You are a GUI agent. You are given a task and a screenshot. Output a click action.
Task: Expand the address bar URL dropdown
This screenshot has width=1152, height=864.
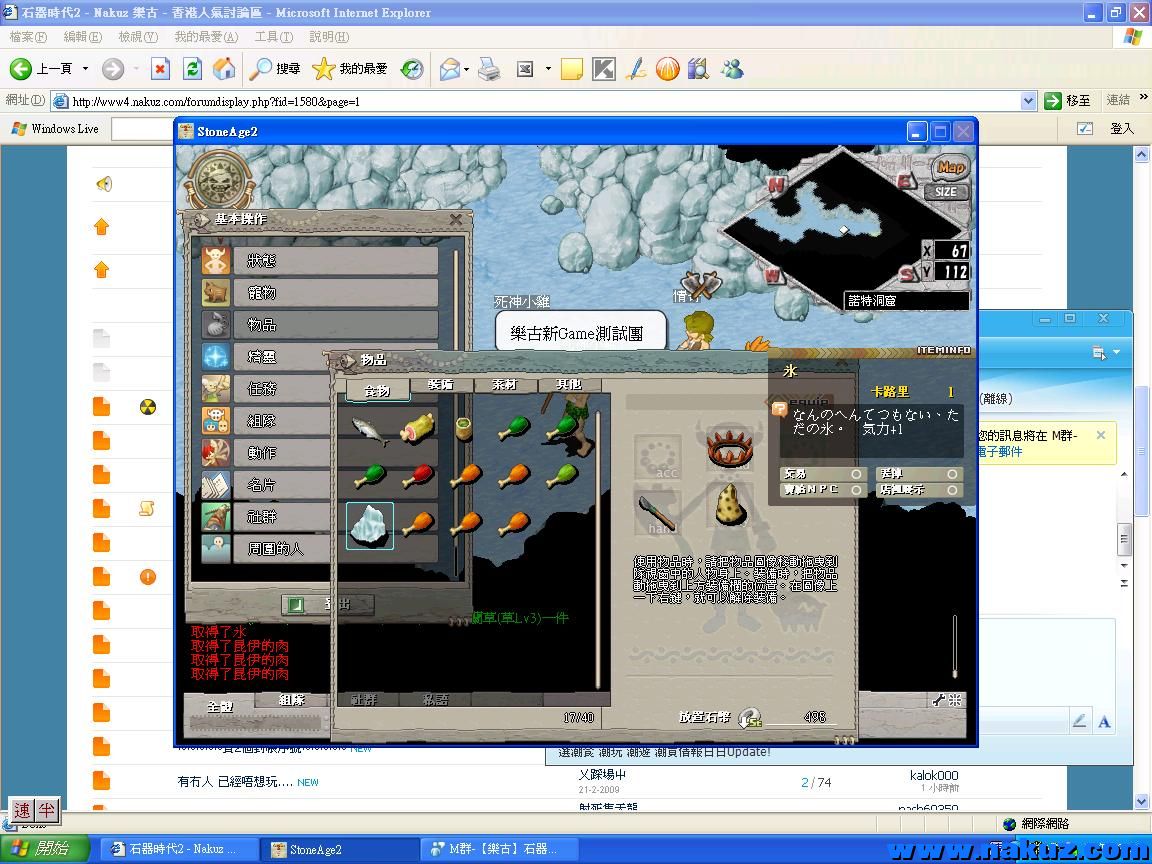coord(1028,101)
